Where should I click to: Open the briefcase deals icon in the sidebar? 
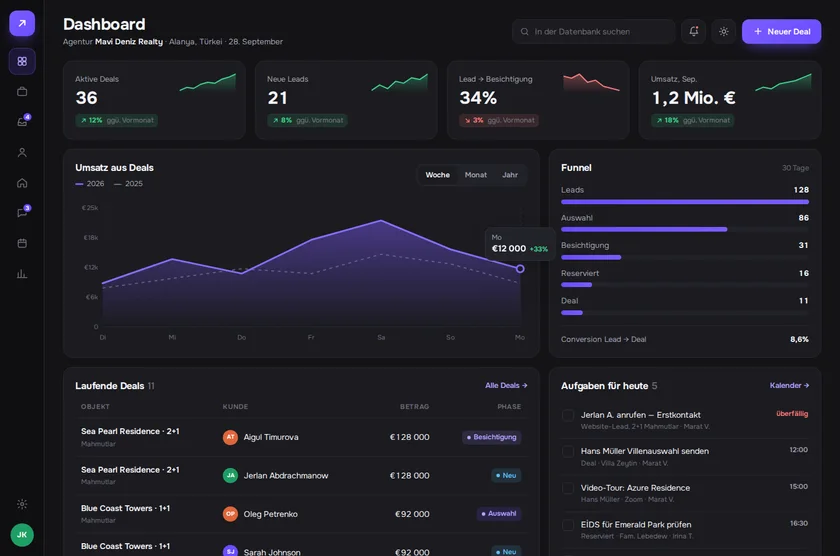pyautogui.click(x=22, y=92)
